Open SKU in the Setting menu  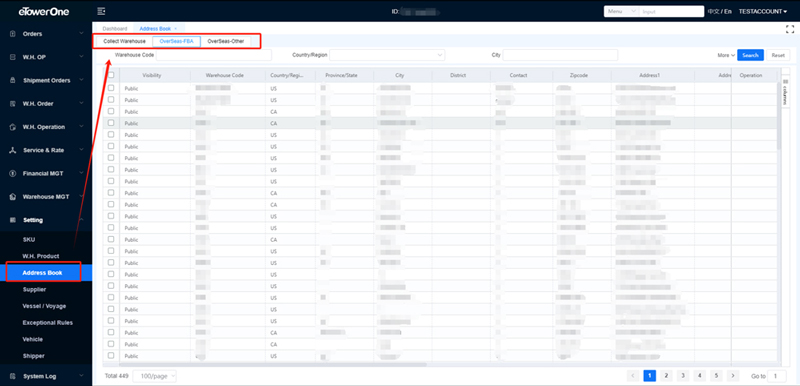point(29,239)
